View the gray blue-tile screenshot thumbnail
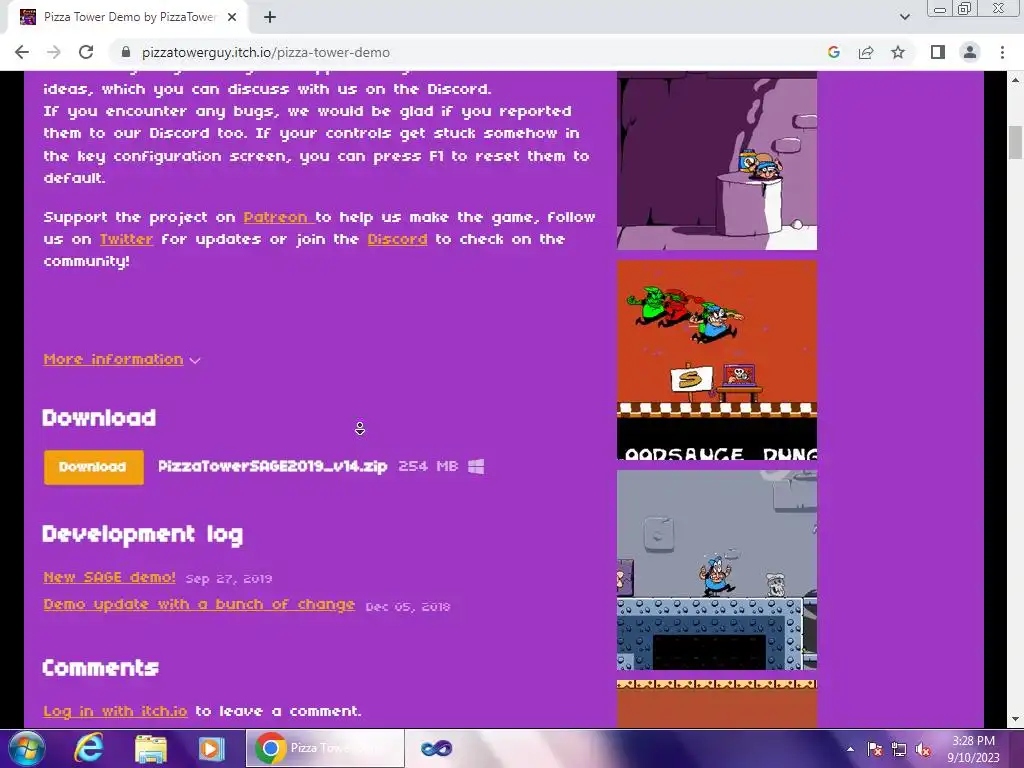Image resolution: width=1024 pixels, height=768 pixels. [716, 570]
